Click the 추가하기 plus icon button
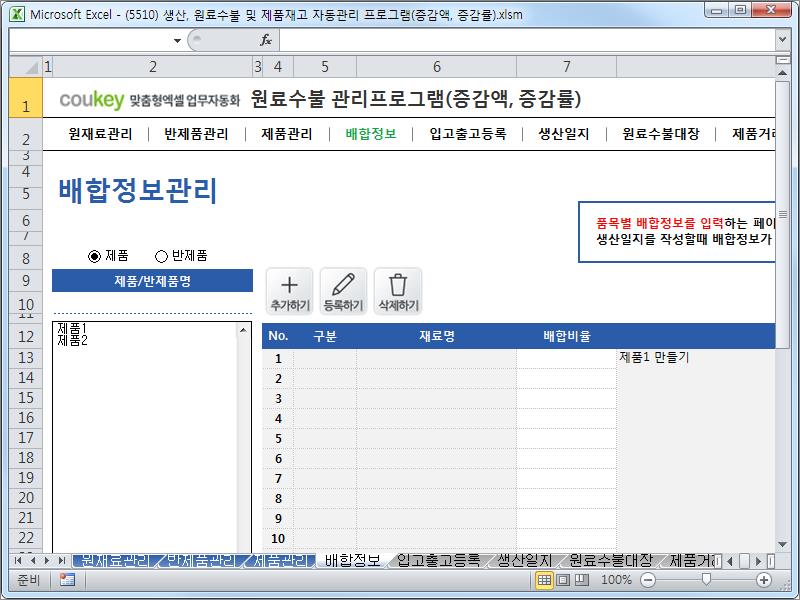The height and width of the screenshot is (600, 800). pyautogui.click(x=289, y=291)
